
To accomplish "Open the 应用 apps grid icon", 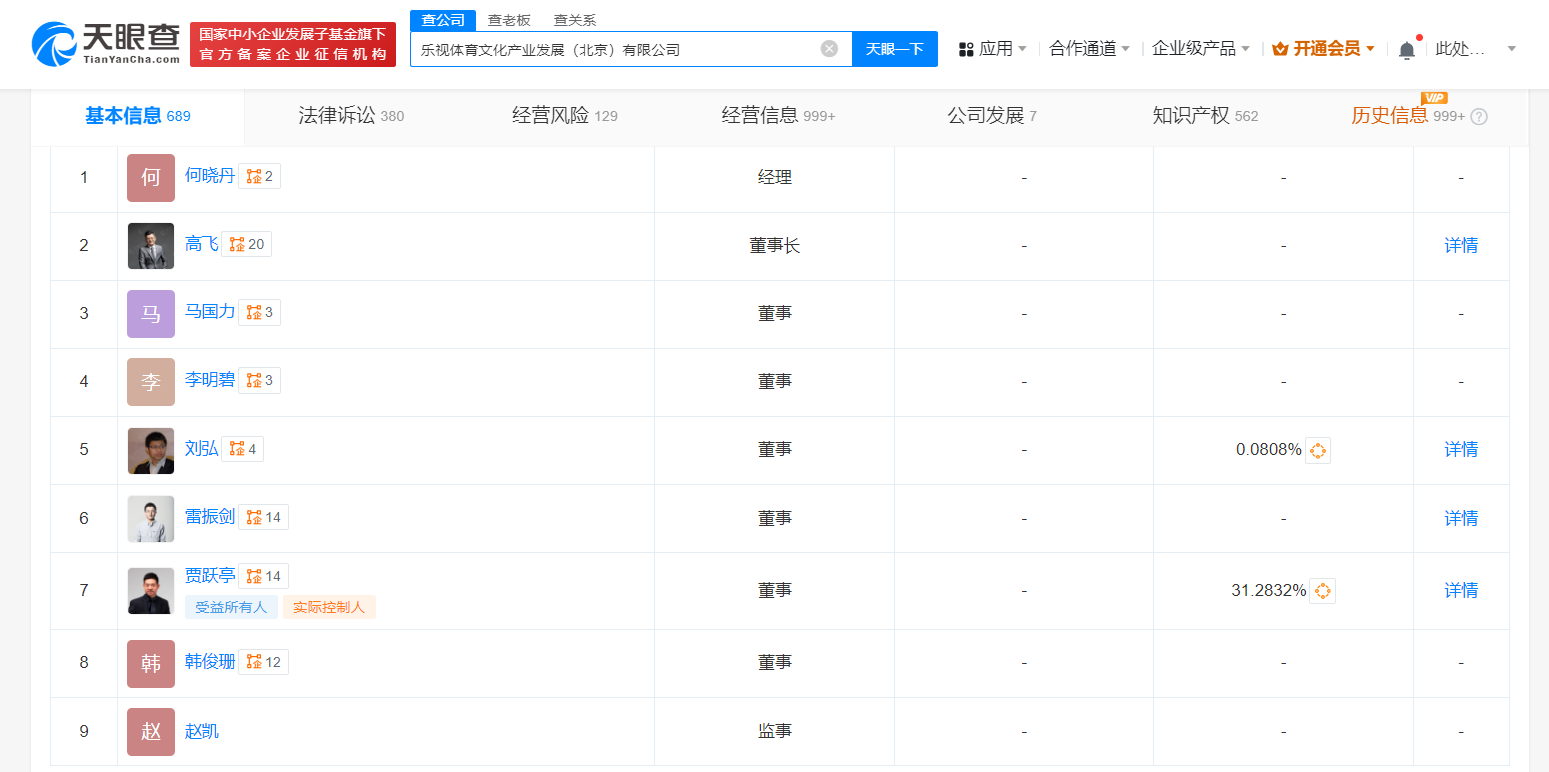I will click(966, 49).
